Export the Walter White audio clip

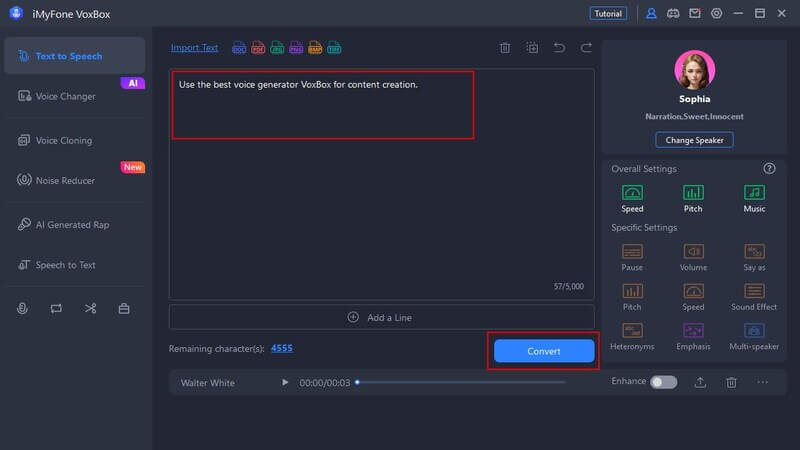700,382
